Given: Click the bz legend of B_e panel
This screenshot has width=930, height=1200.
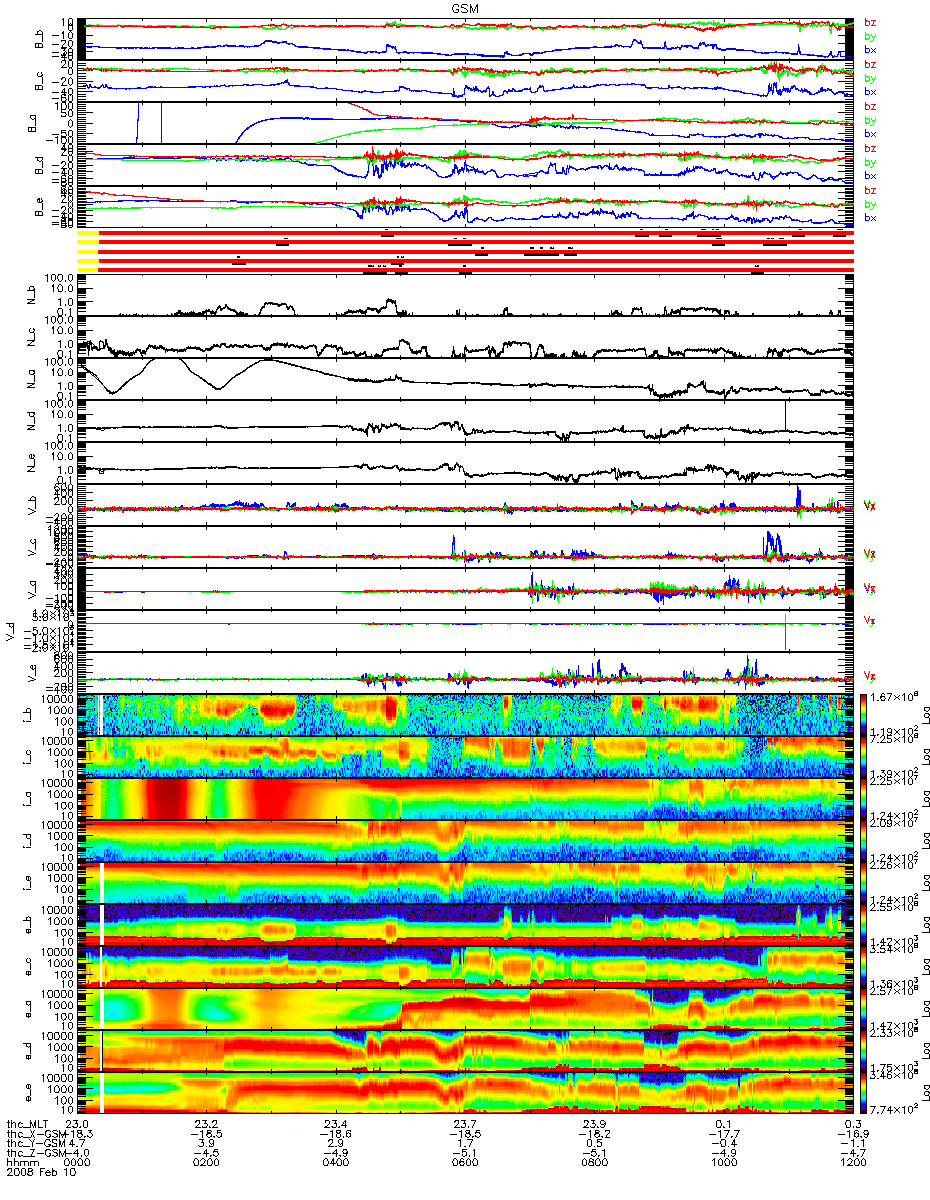Looking at the screenshot, I should 870,191.
